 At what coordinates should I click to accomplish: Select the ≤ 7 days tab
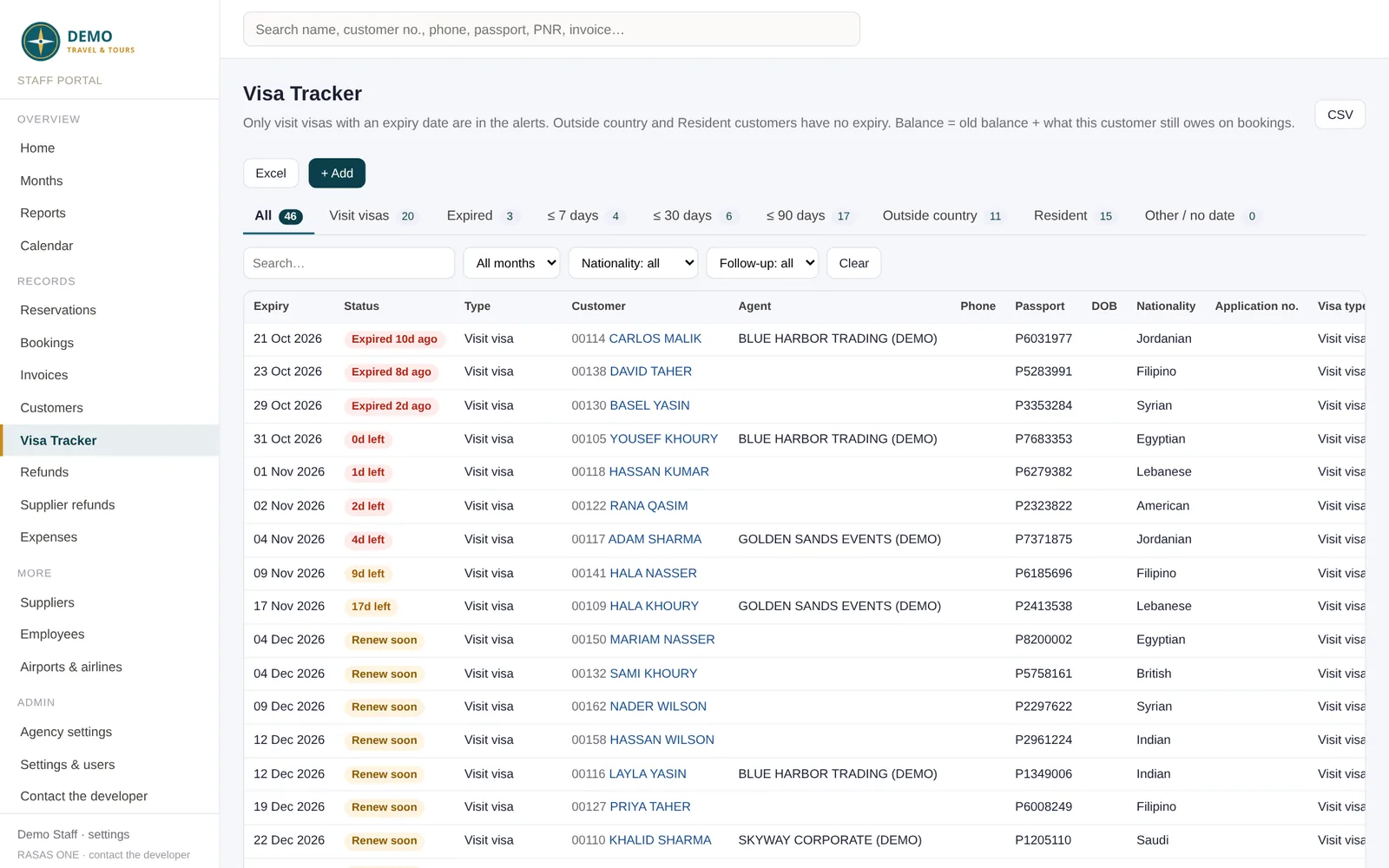coord(585,216)
